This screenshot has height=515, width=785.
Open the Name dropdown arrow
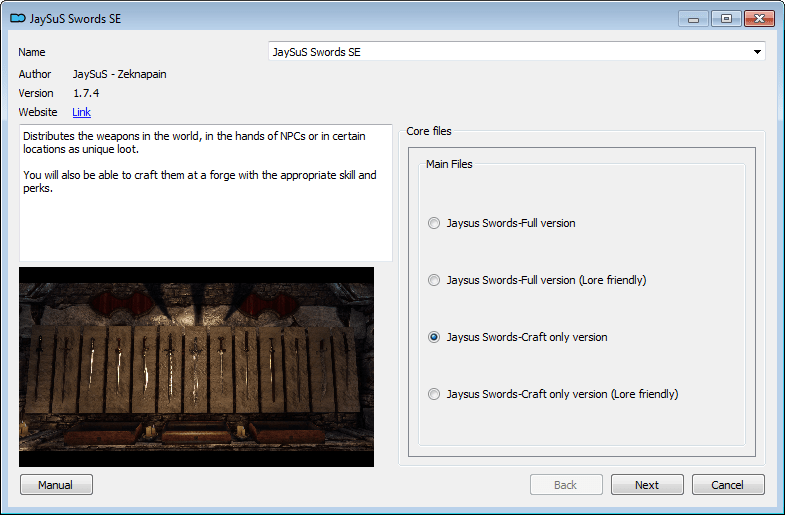(757, 52)
